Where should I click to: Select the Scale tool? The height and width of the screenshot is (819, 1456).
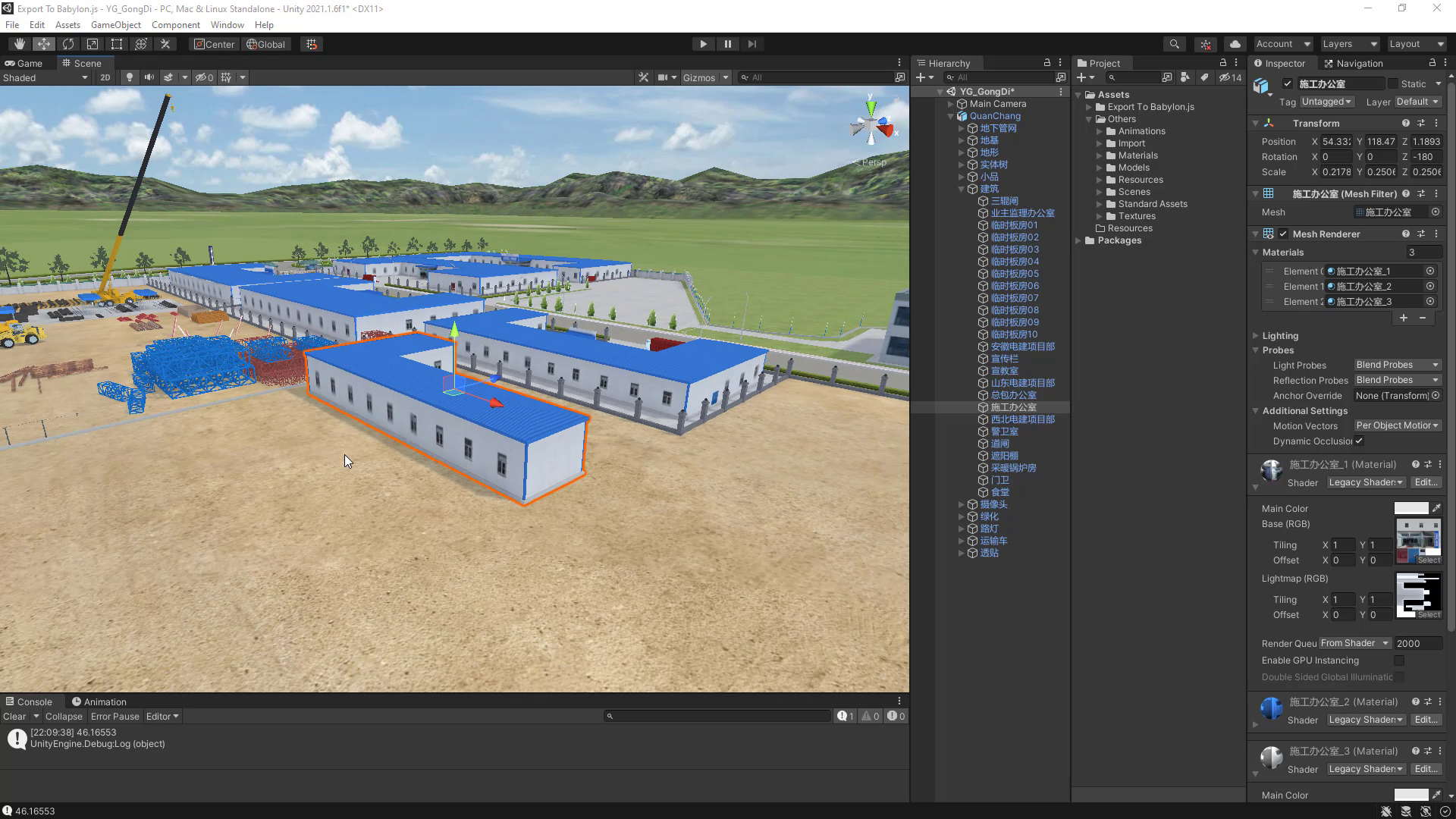(93, 44)
